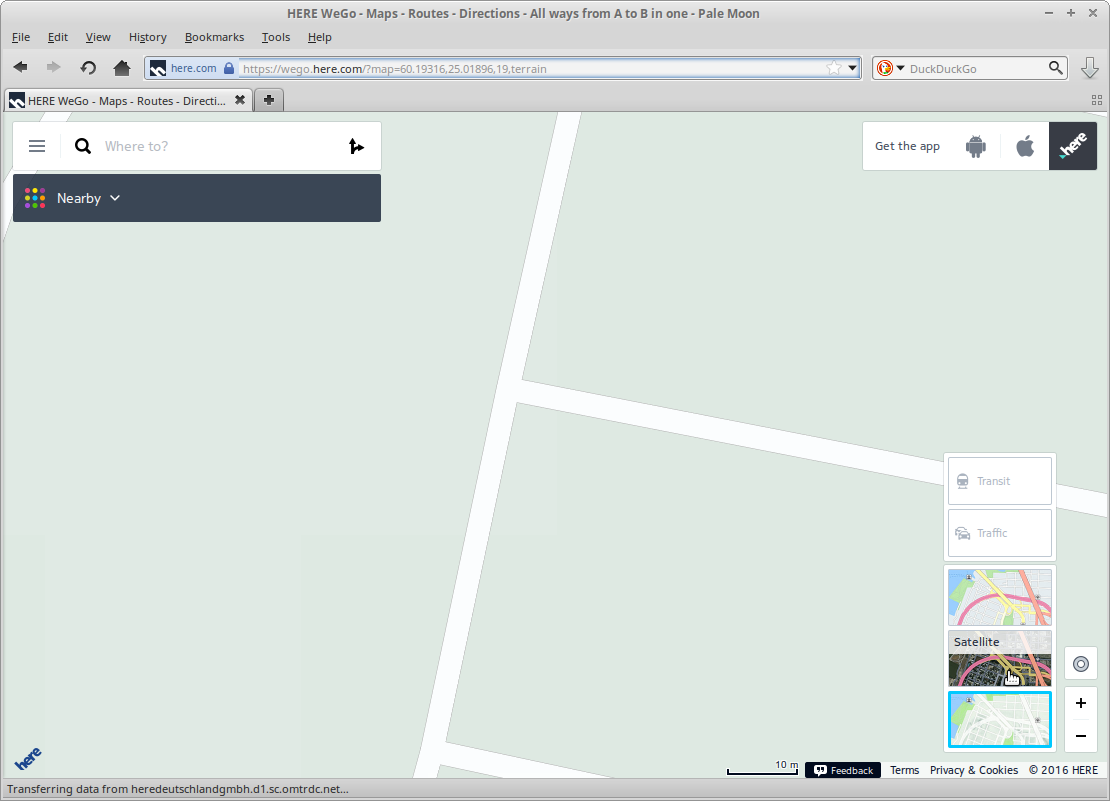Close the HERE WeGo tab

pos(240,100)
